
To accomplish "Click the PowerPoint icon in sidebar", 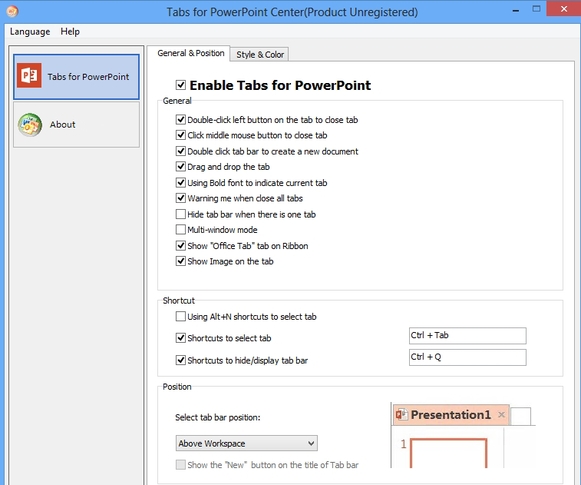I will pyautogui.click(x=29, y=76).
